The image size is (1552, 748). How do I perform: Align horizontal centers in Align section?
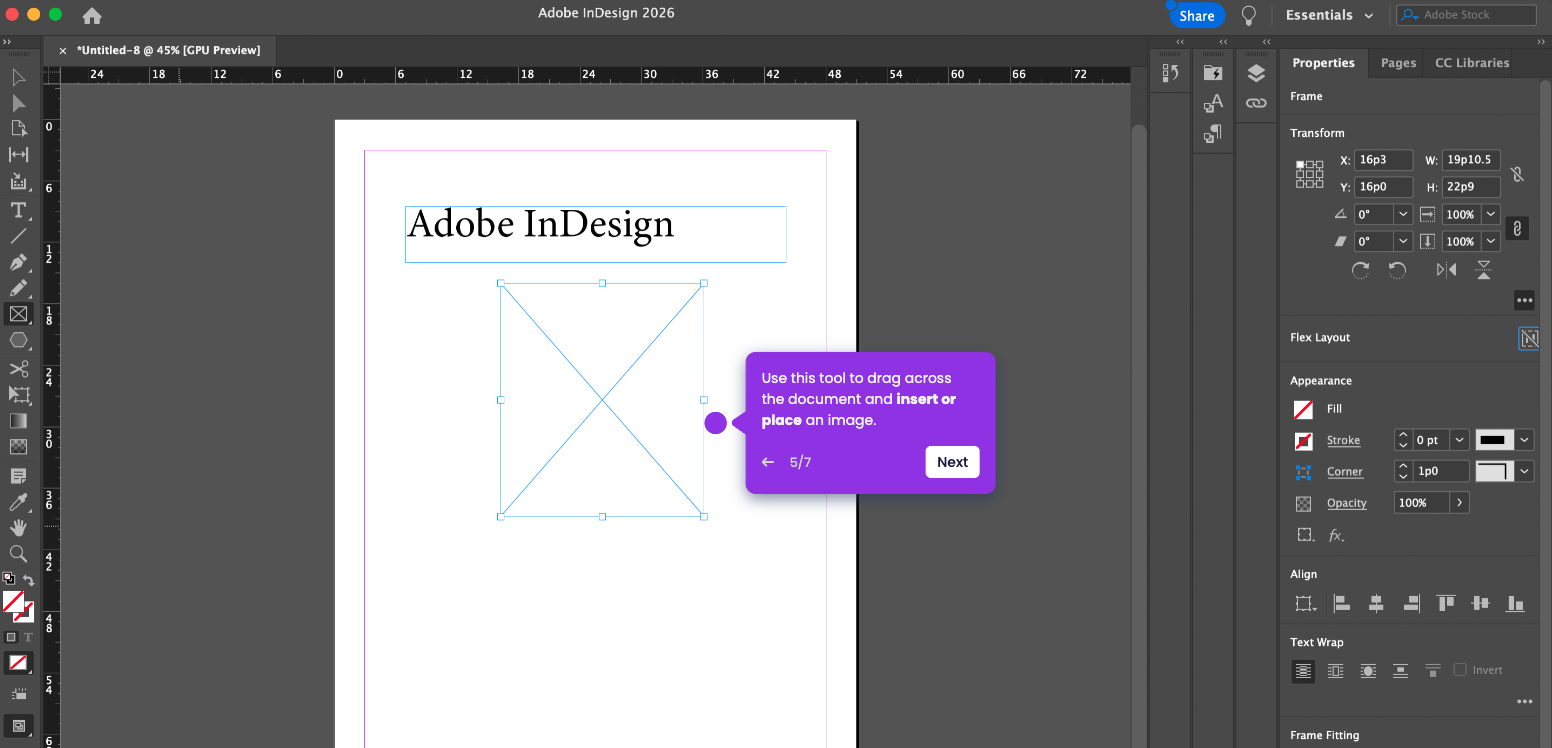(1376, 603)
